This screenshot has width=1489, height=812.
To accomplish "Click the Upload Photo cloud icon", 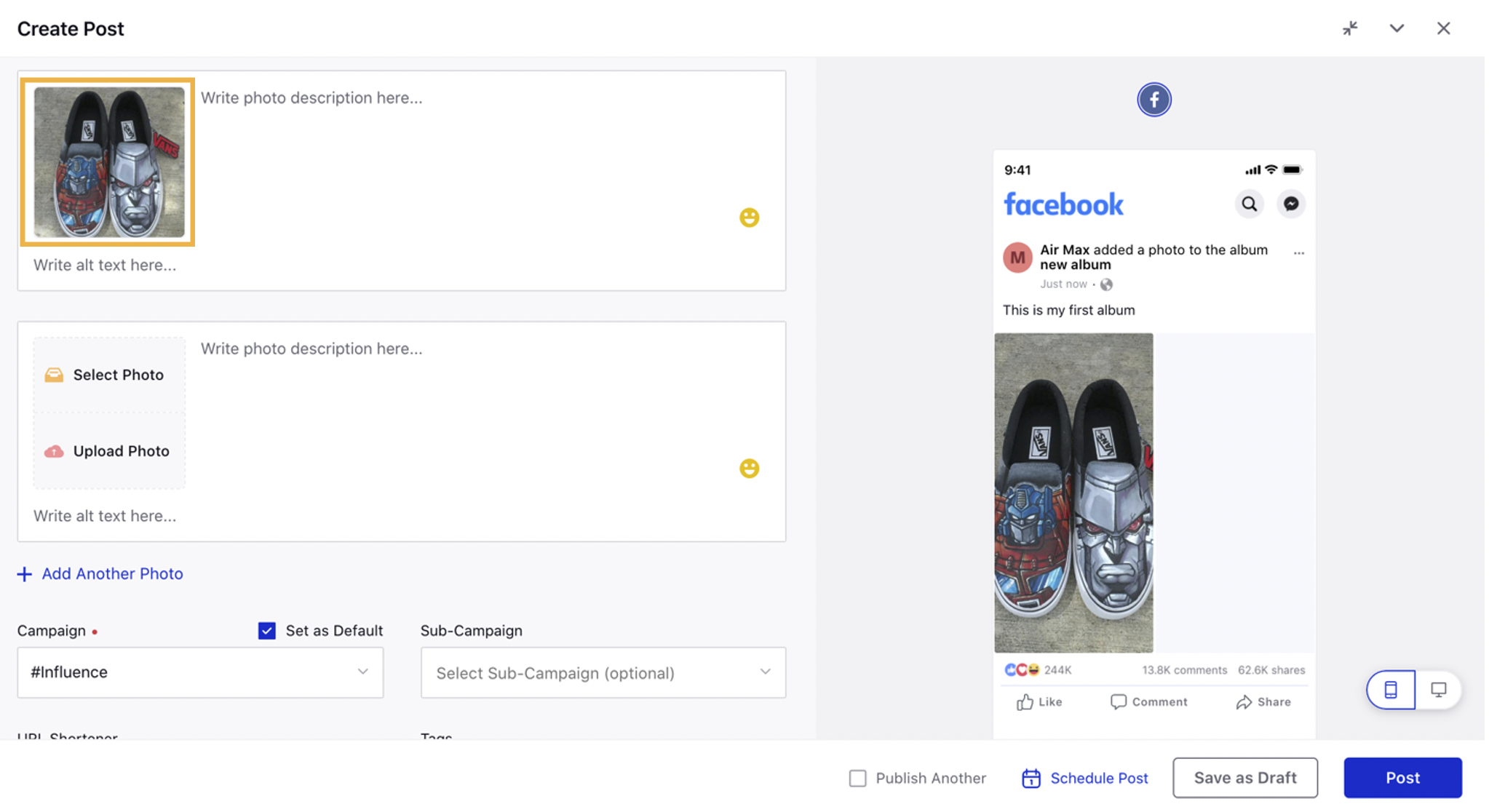I will [x=54, y=451].
